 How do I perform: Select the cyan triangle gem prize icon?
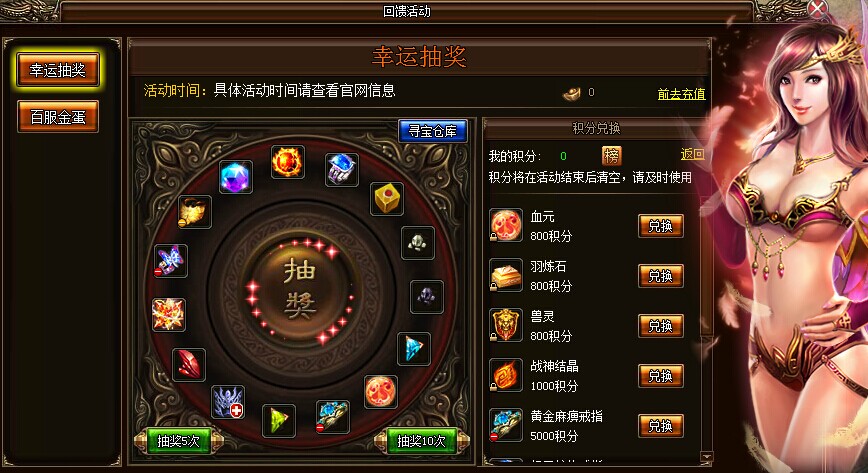tap(414, 348)
